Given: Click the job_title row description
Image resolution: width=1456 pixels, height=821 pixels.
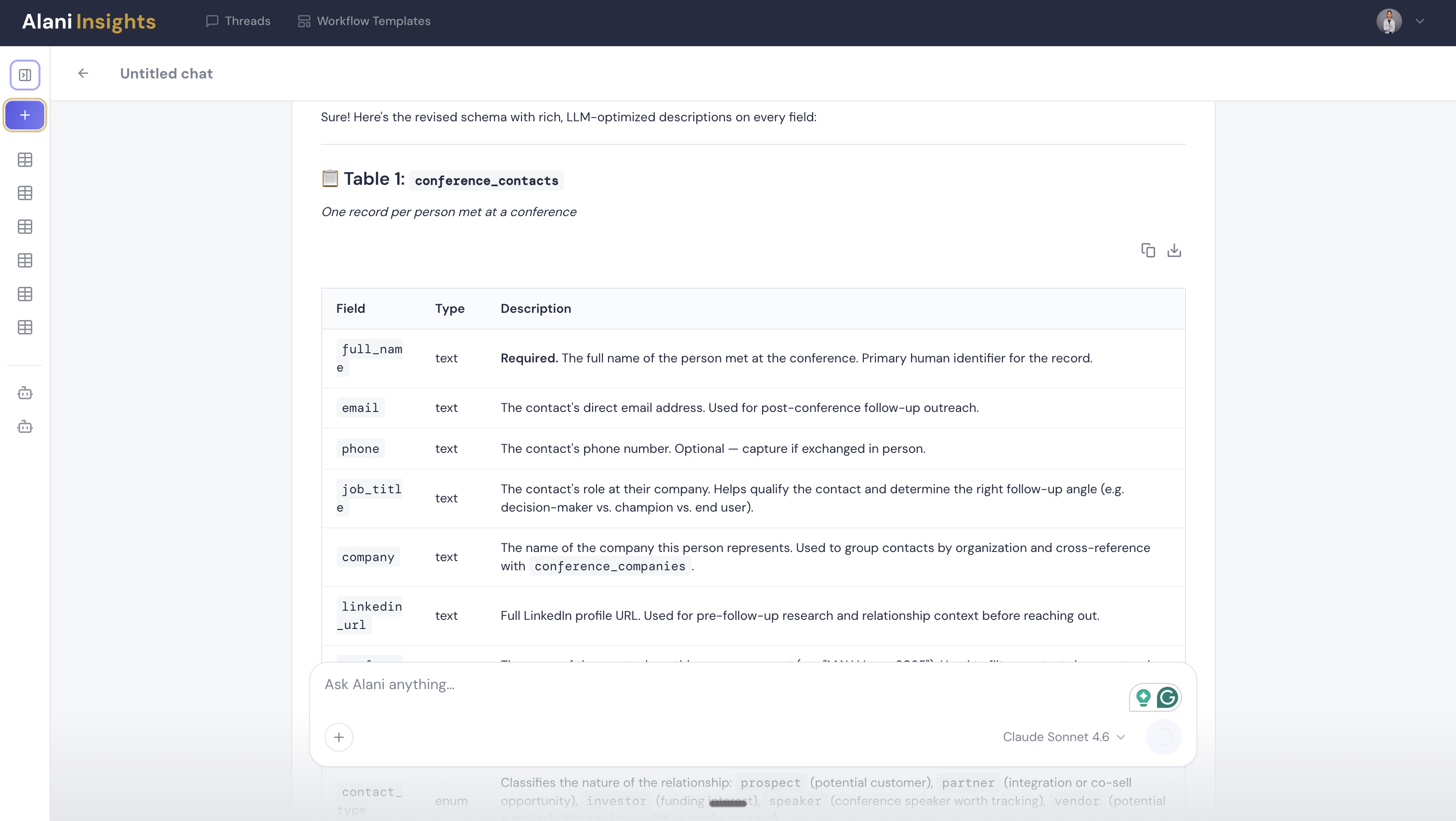Looking at the screenshot, I should [x=812, y=499].
